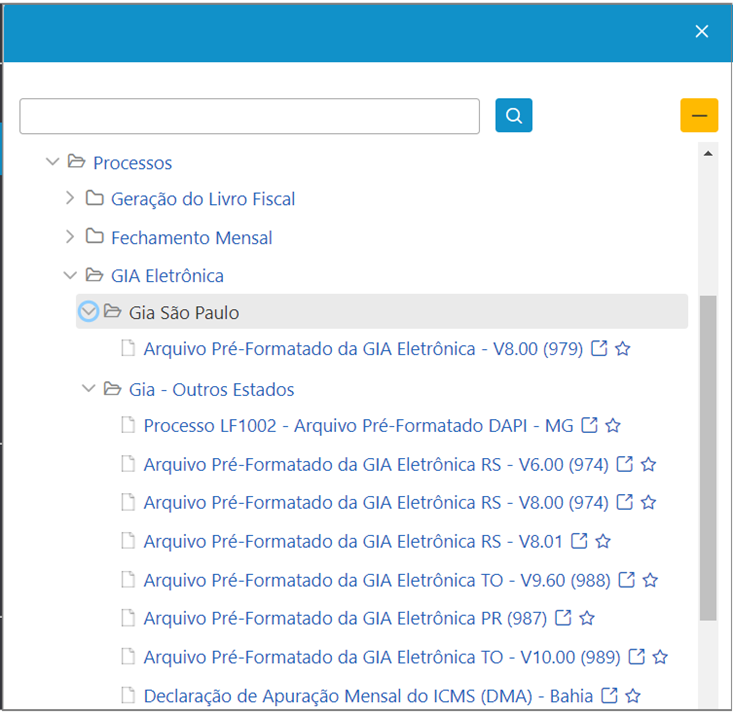This screenshot has width=733, height=713.
Task: Favorite the RS - V8.01 star
Action: (603, 541)
